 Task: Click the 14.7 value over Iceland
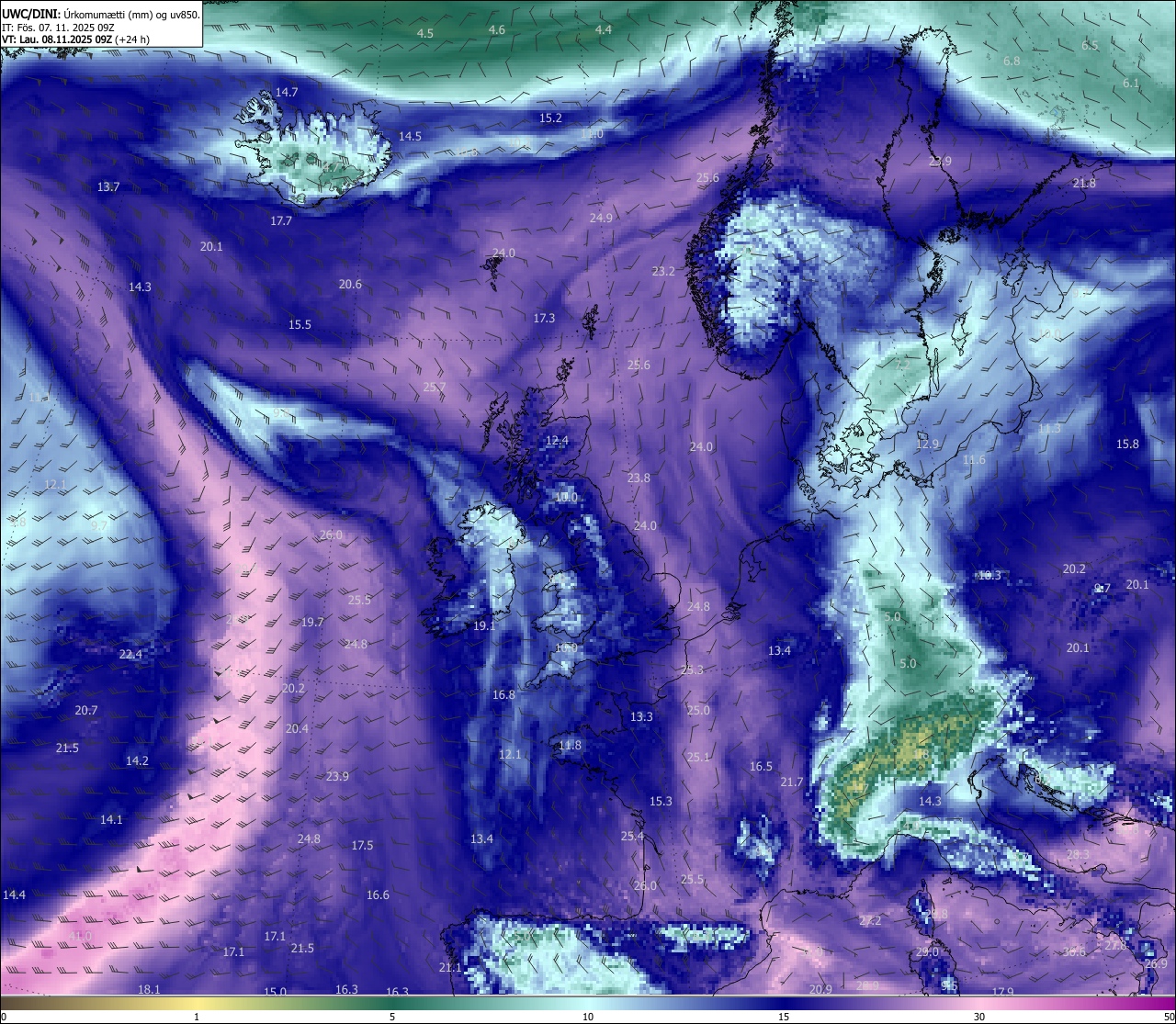click(287, 93)
